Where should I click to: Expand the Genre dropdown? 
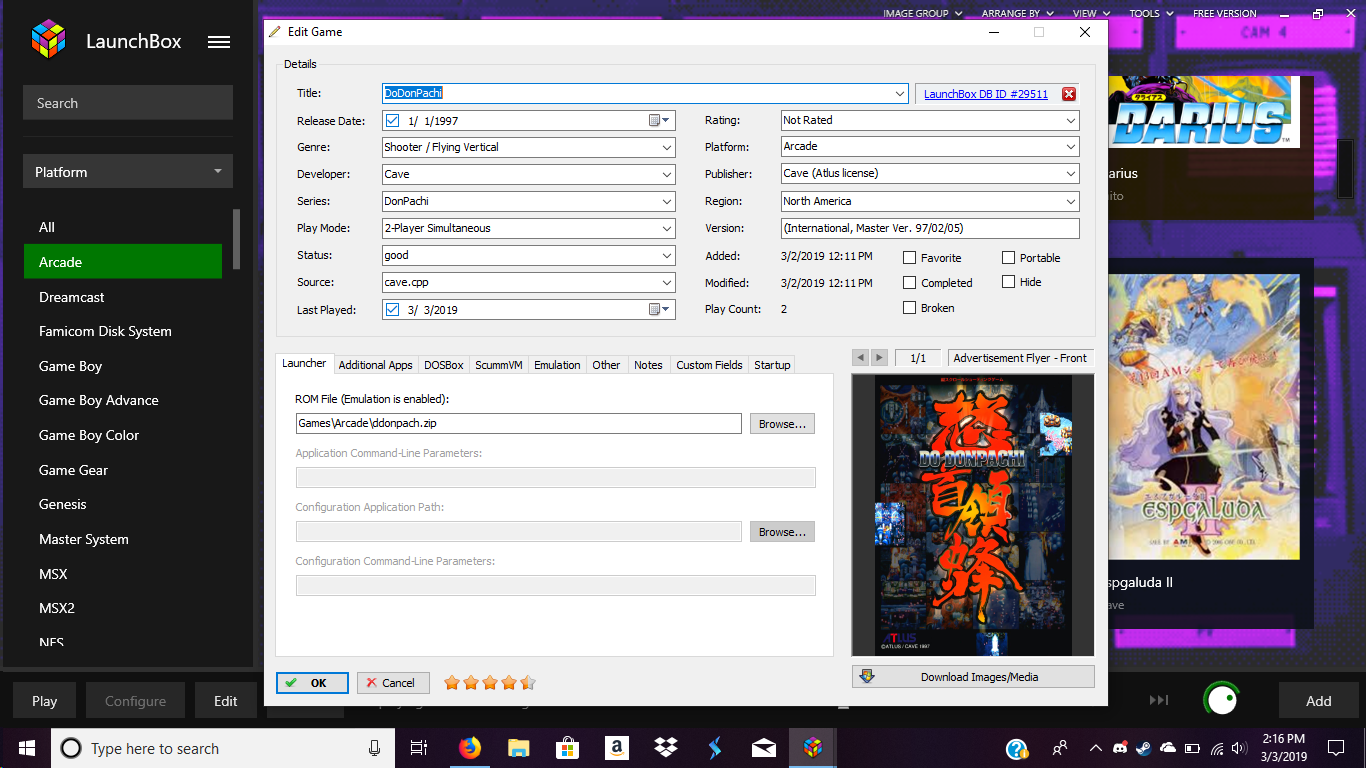click(x=667, y=147)
